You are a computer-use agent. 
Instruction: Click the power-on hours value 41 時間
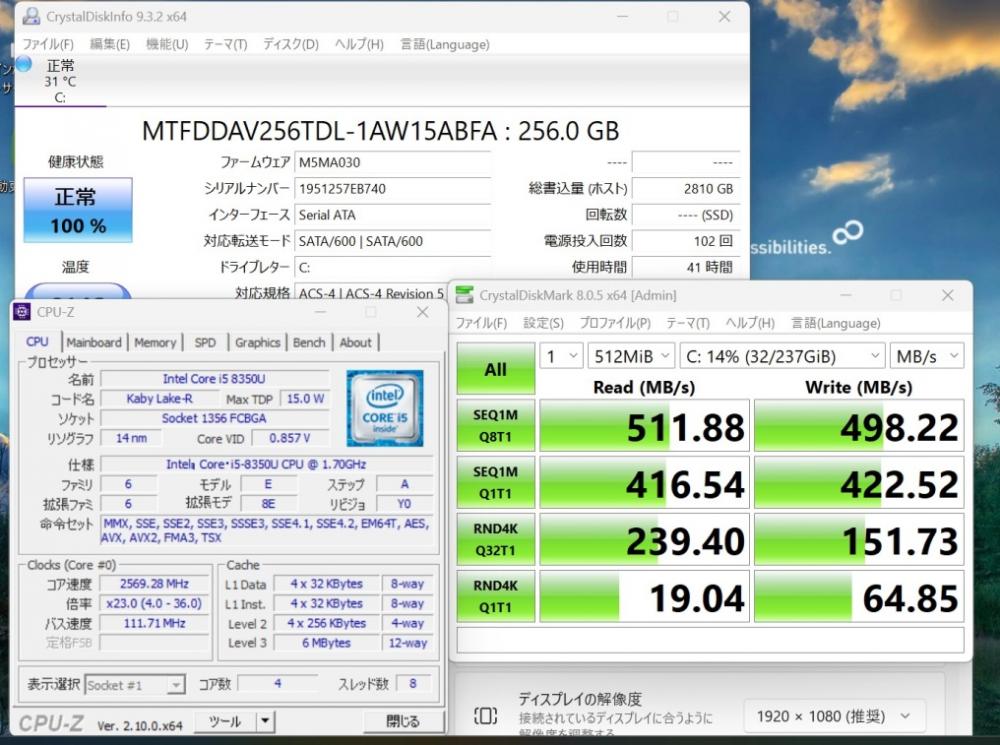pyautogui.click(x=686, y=267)
